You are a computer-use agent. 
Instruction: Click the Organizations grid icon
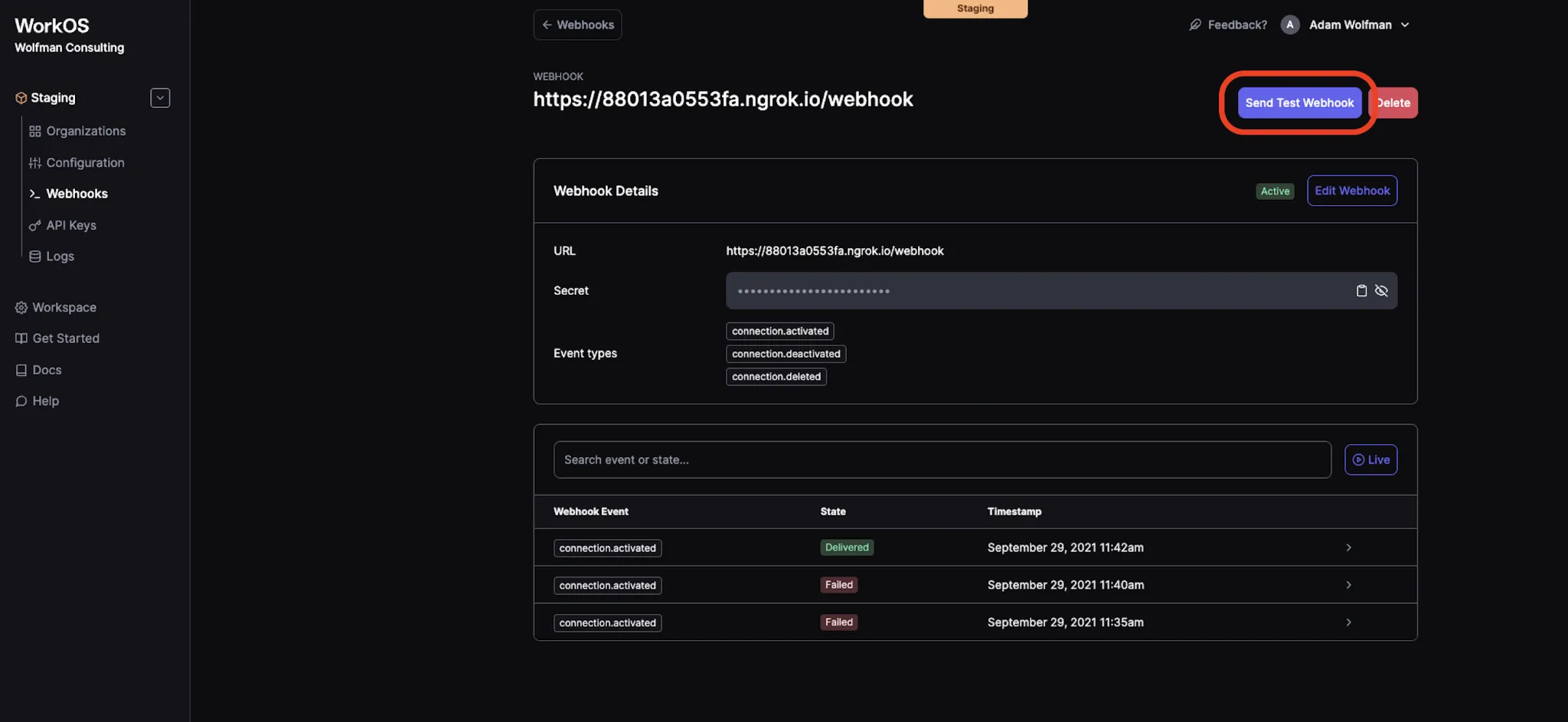[35, 131]
